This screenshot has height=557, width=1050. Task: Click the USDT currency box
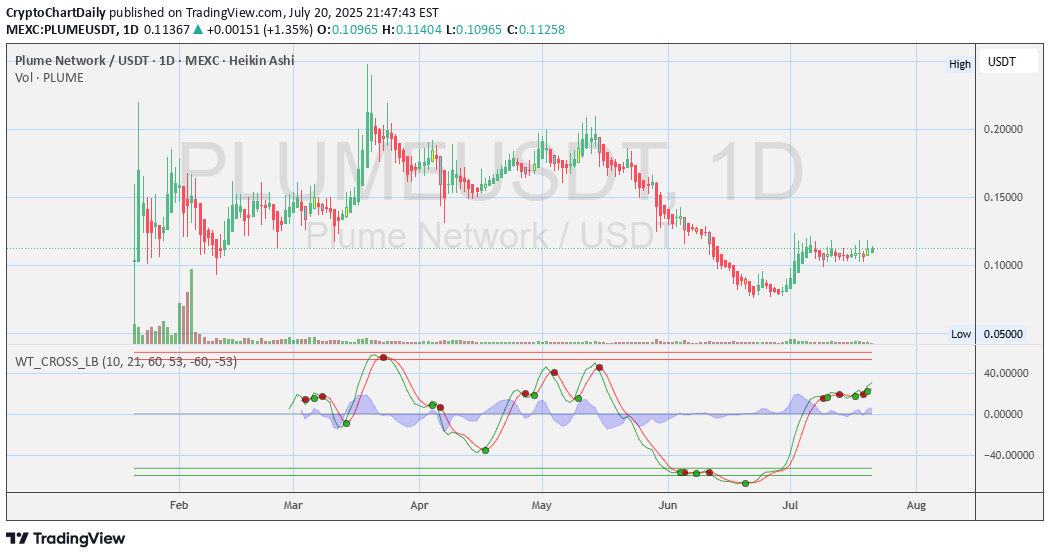1009,62
